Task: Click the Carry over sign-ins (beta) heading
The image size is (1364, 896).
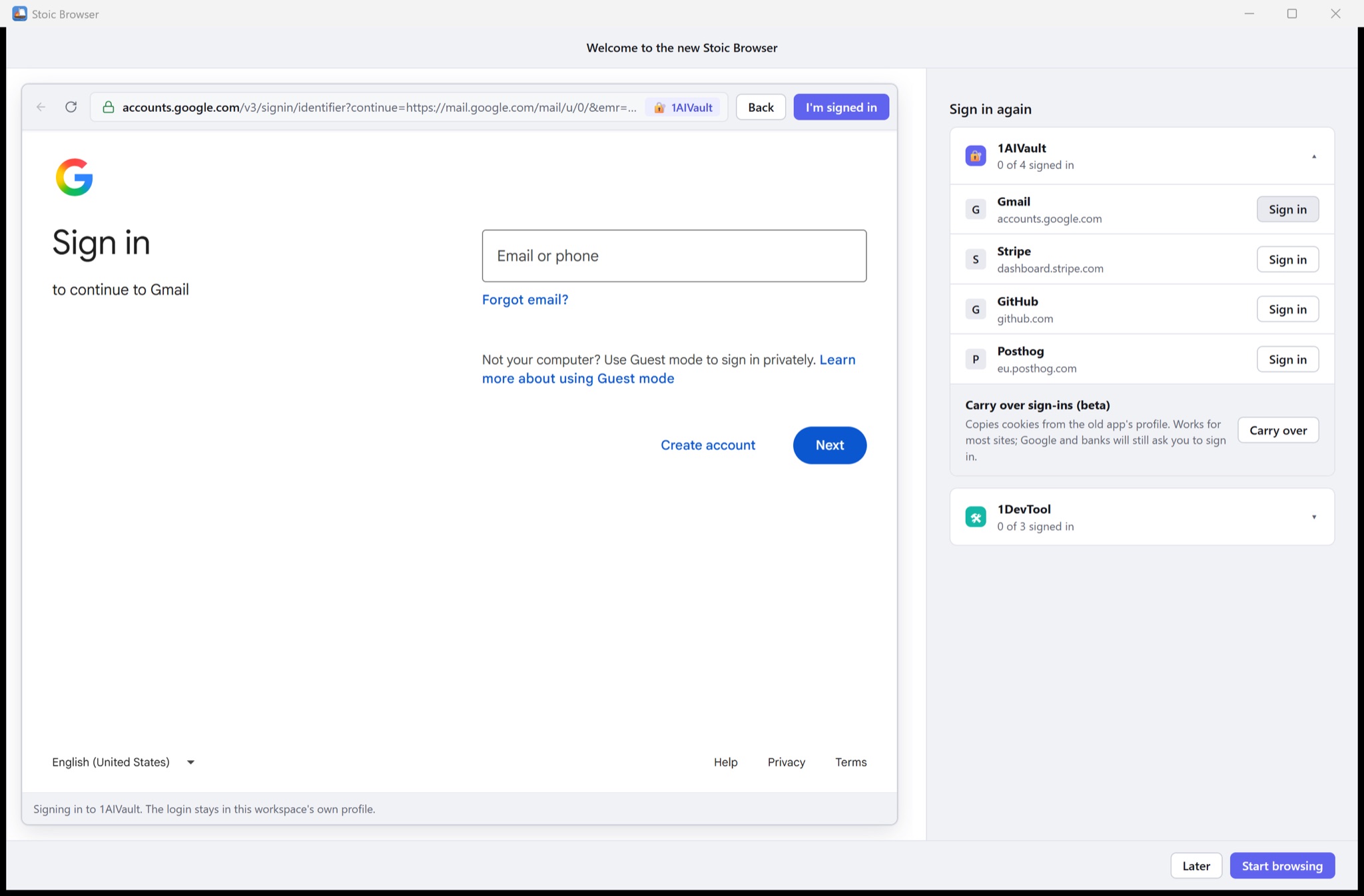Action: (1038, 405)
